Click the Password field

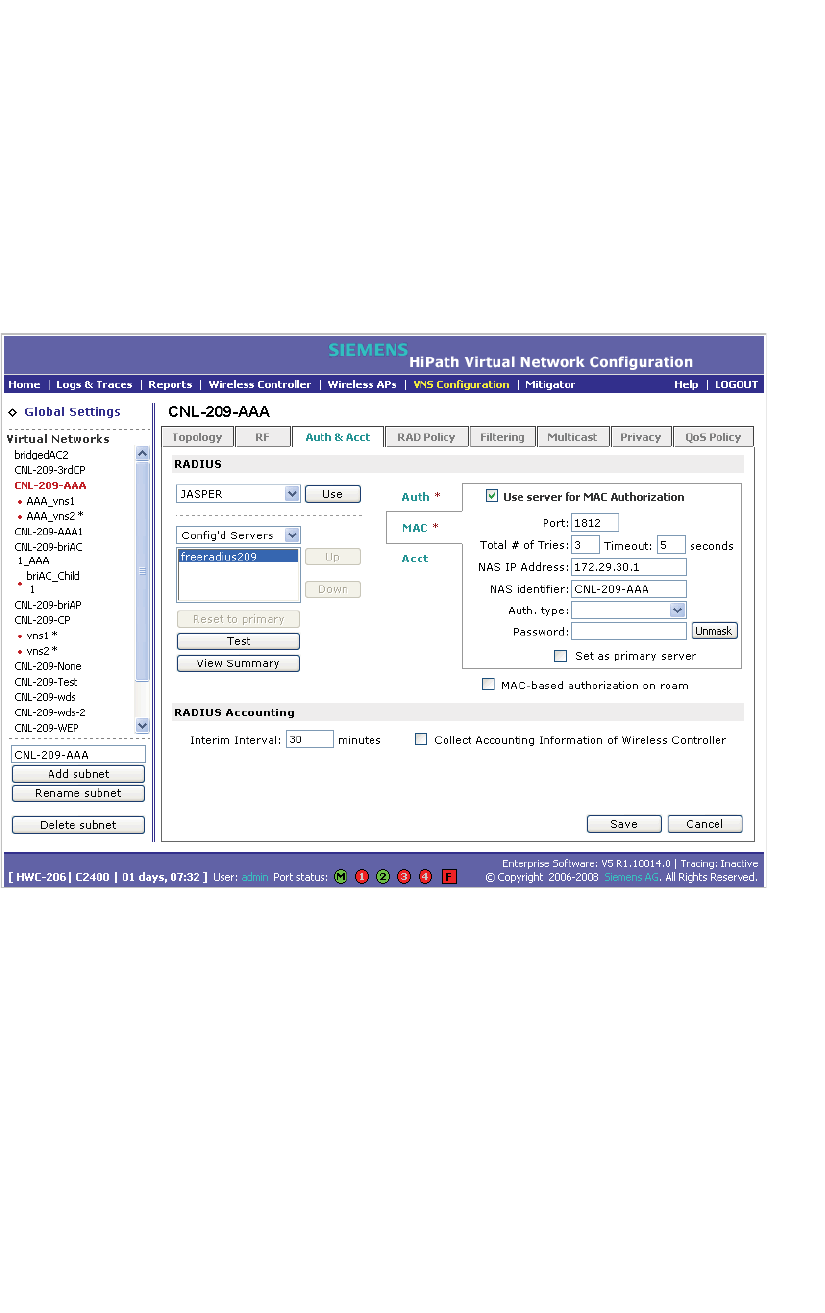coord(629,631)
